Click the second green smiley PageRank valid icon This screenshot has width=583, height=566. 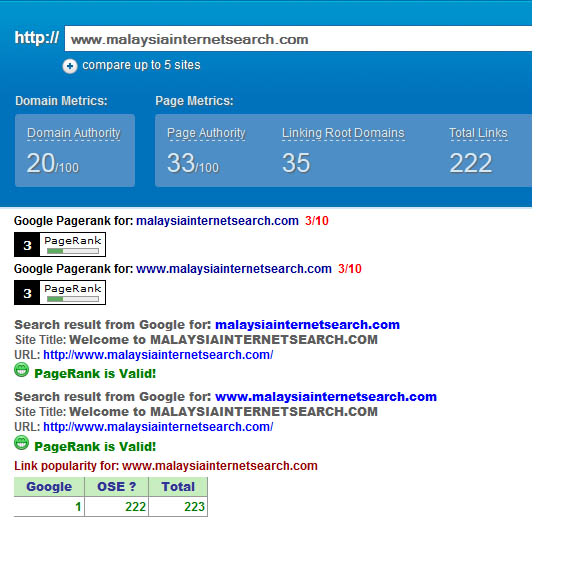22,443
